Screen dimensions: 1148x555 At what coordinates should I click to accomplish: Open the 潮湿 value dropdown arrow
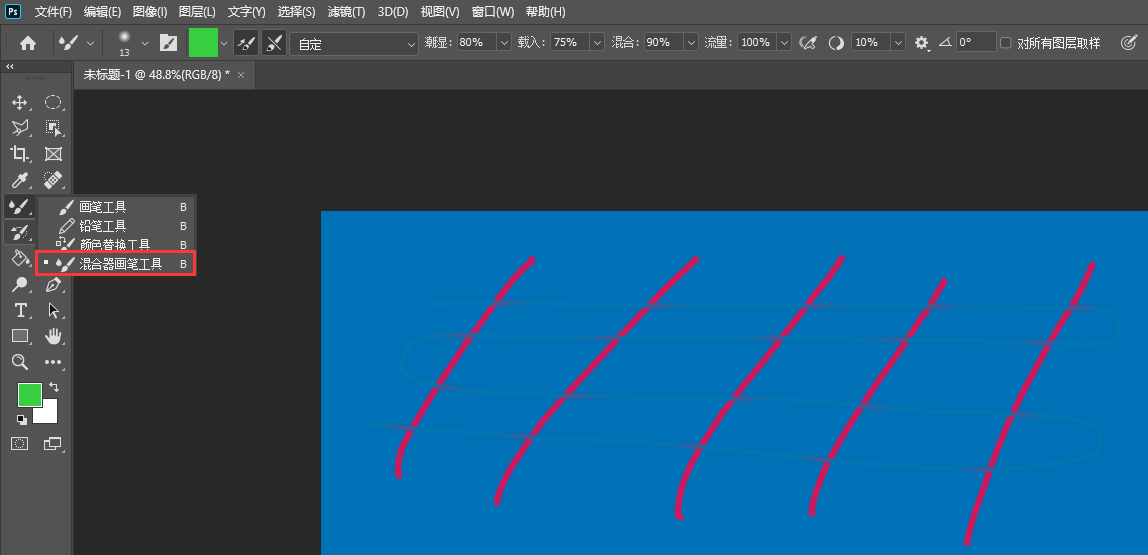pos(504,42)
